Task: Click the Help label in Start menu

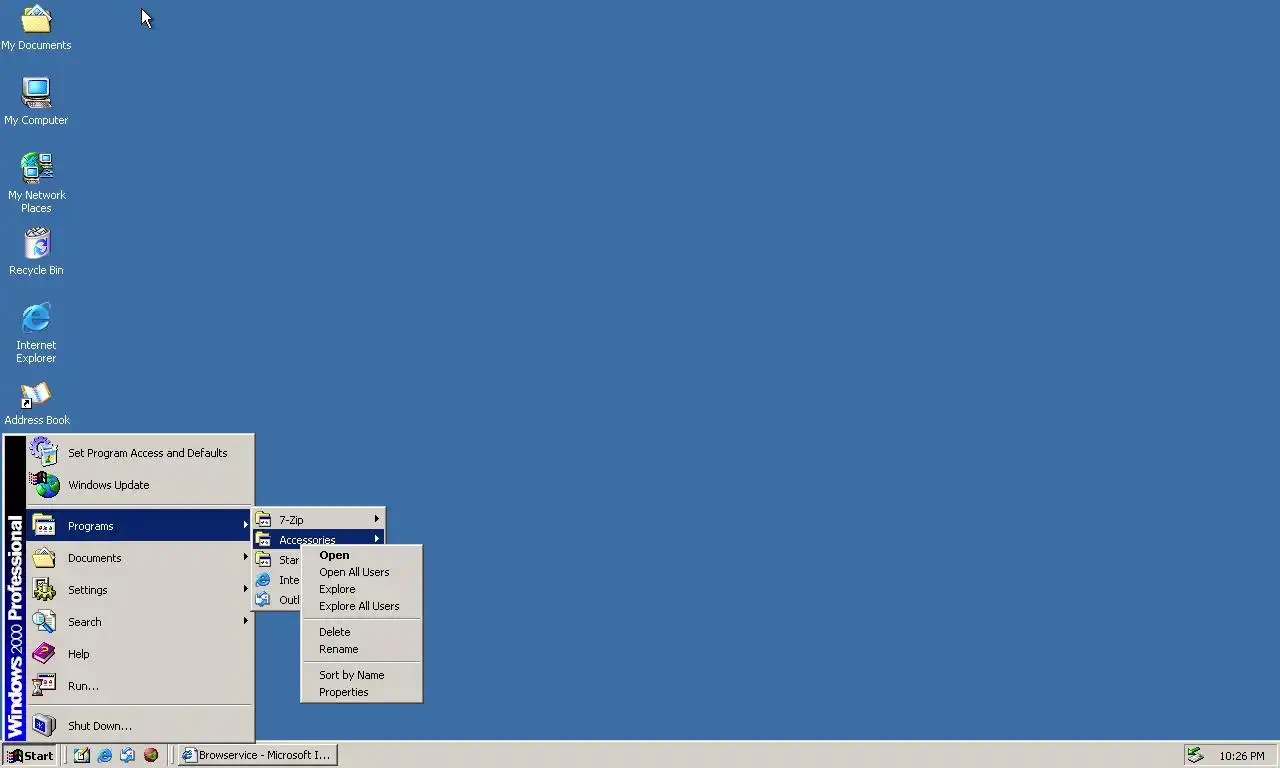Action: (79, 654)
